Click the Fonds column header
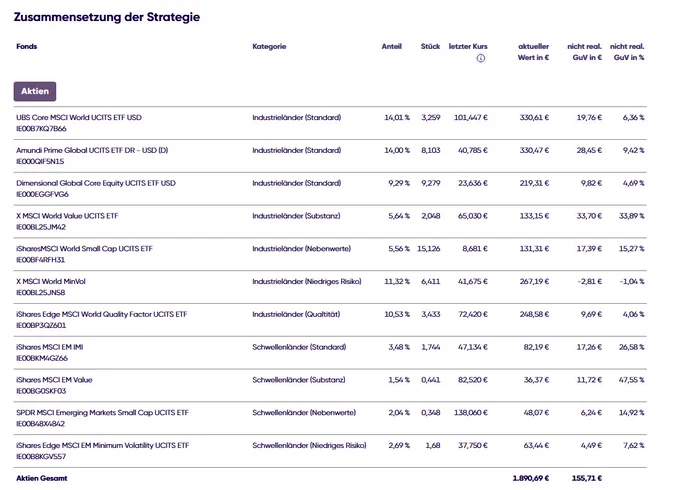680x490 pixels. coord(26,46)
